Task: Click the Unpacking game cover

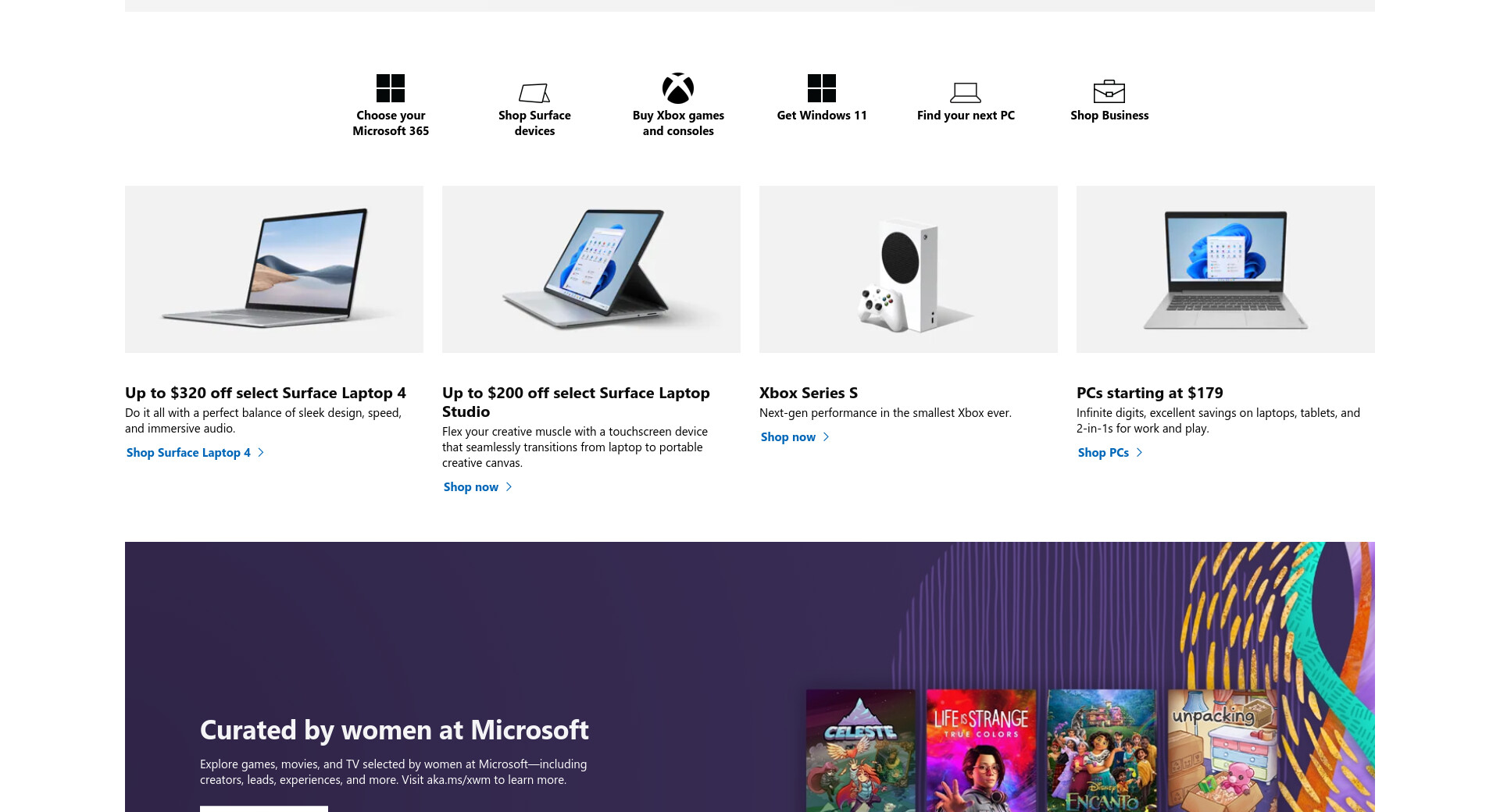Action: pyautogui.click(x=1222, y=750)
